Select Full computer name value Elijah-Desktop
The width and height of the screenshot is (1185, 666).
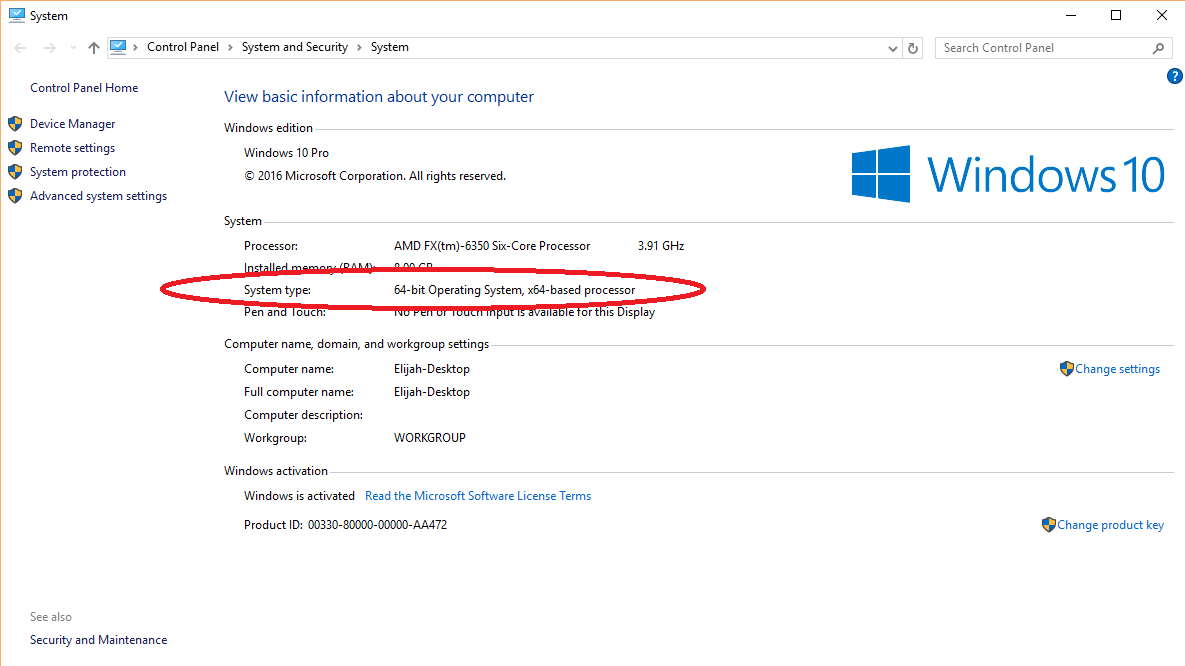click(432, 392)
